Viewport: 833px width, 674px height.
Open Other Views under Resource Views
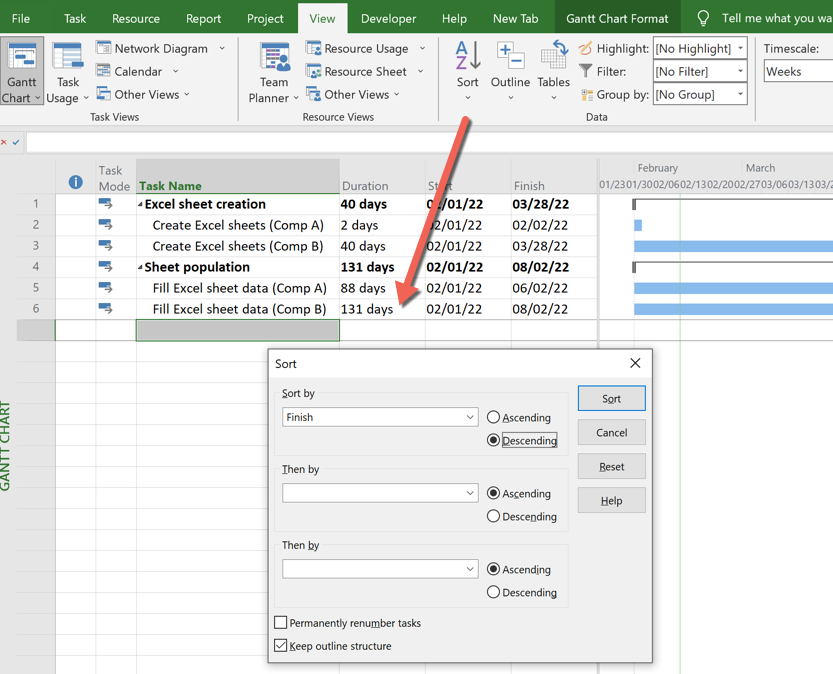[x=353, y=95]
